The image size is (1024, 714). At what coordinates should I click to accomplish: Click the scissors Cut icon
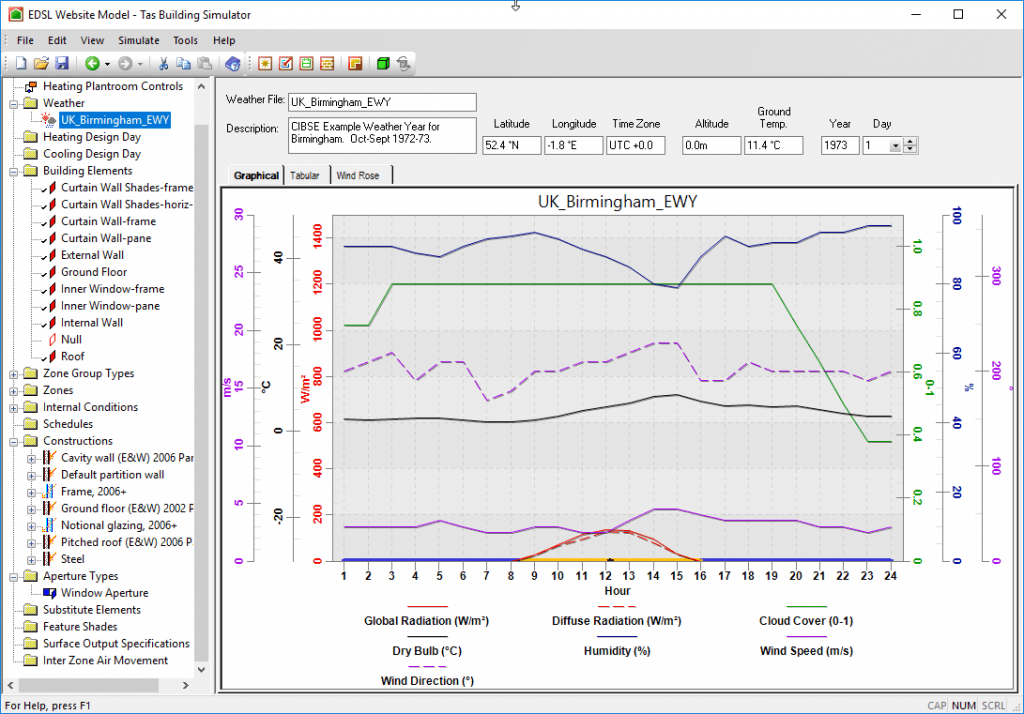click(163, 63)
